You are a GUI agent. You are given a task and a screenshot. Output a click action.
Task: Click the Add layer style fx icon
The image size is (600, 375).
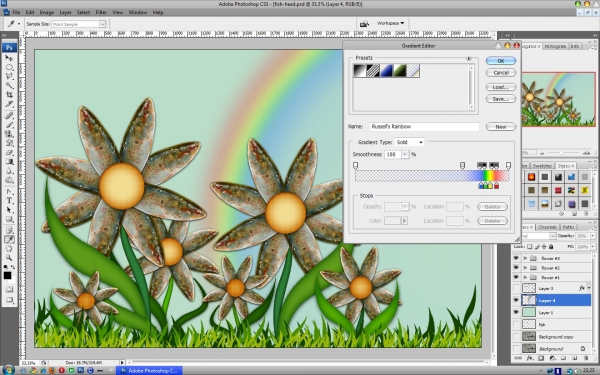530,358
